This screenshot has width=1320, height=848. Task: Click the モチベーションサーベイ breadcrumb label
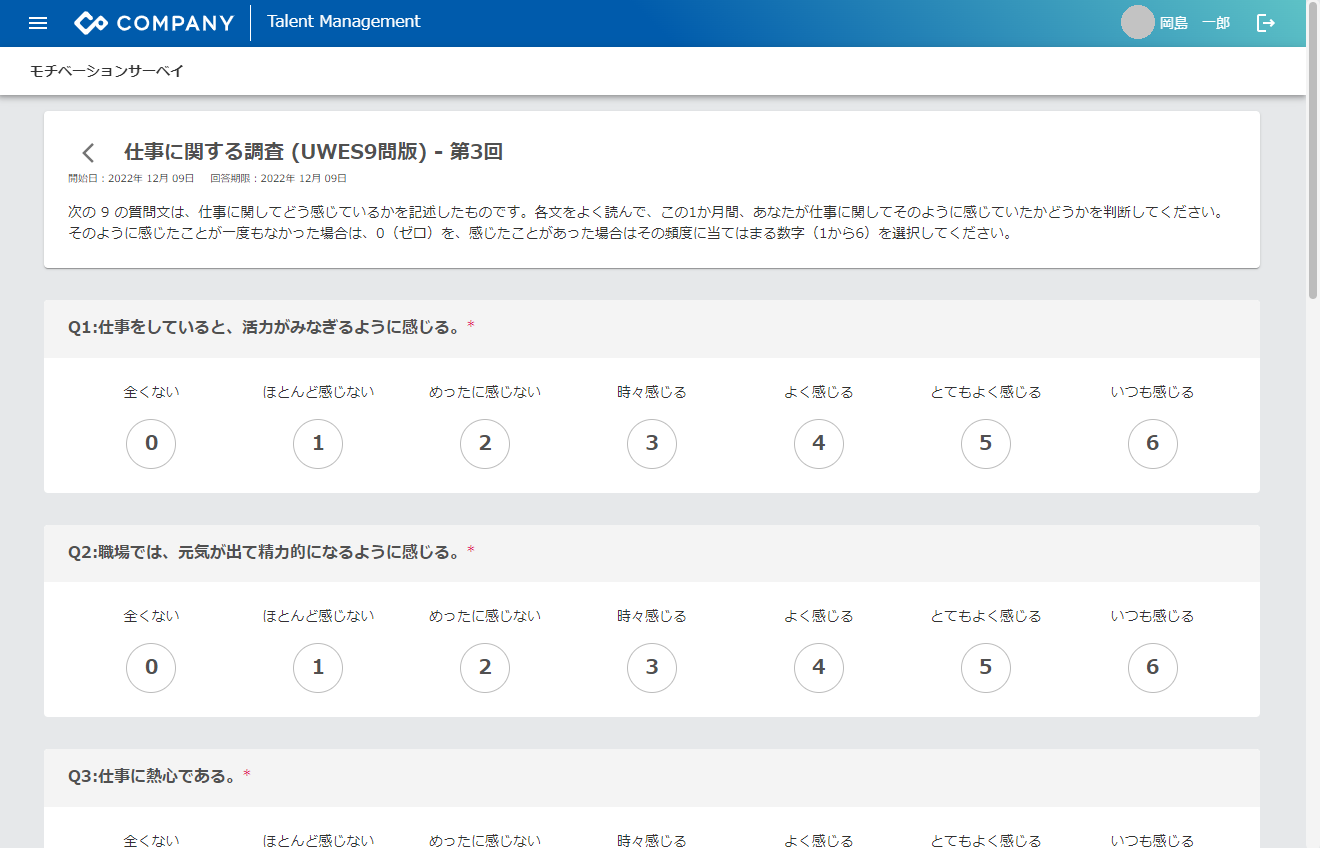(x=107, y=71)
